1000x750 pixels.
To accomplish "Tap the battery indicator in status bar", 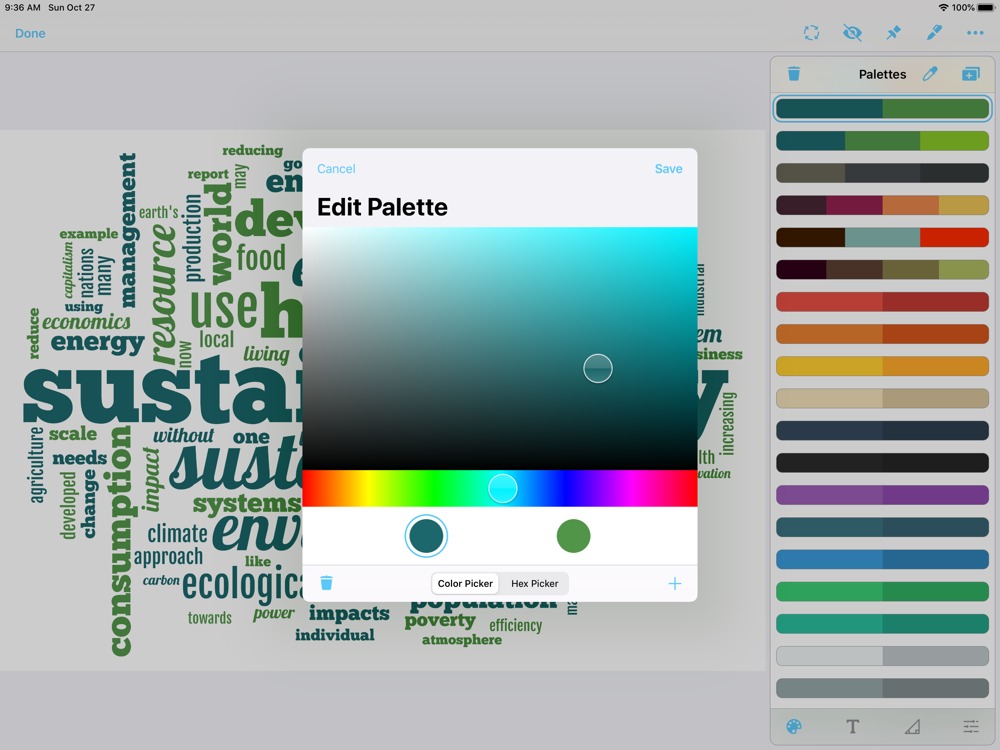I will pos(985,8).
